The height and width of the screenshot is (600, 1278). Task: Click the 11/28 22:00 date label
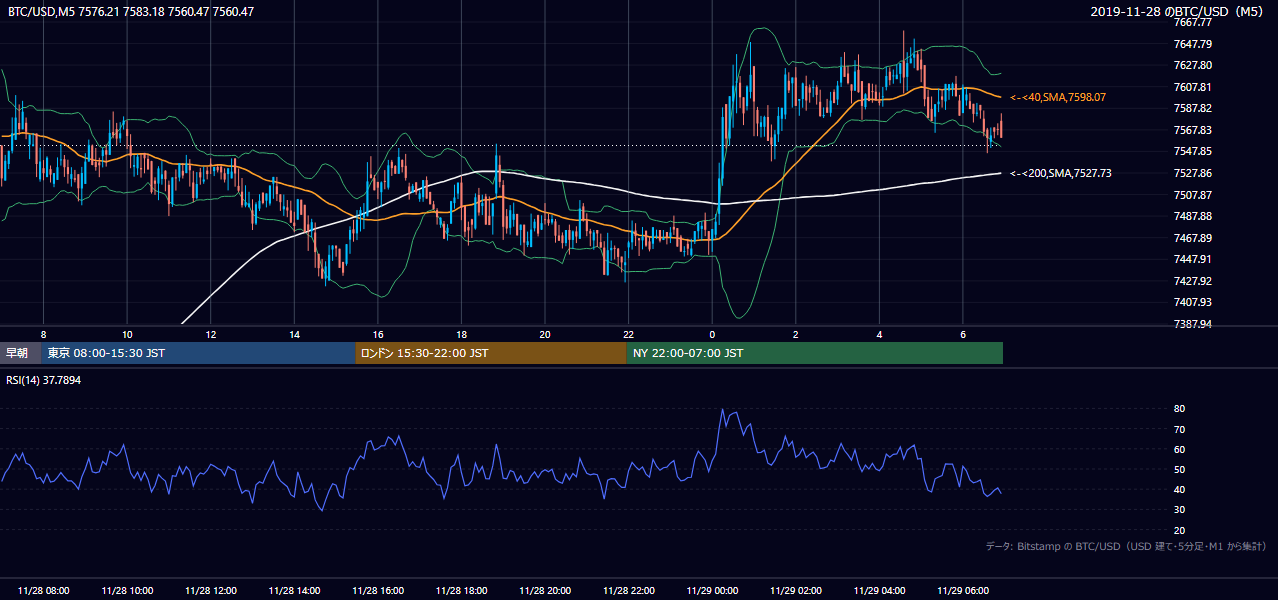pos(628,591)
